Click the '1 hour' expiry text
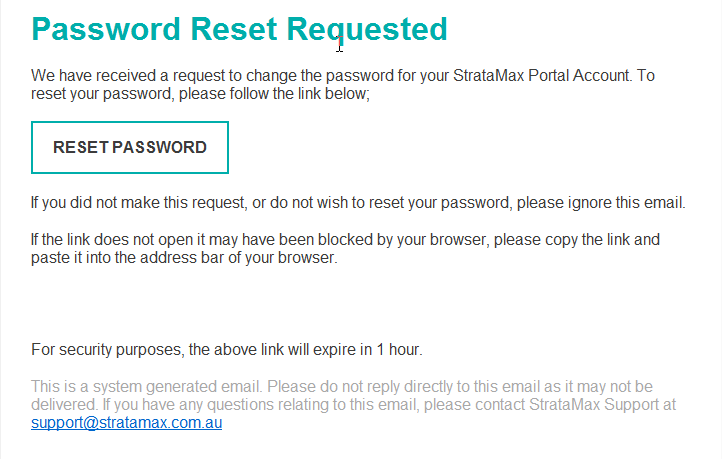The image size is (722, 459). (398, 349)
